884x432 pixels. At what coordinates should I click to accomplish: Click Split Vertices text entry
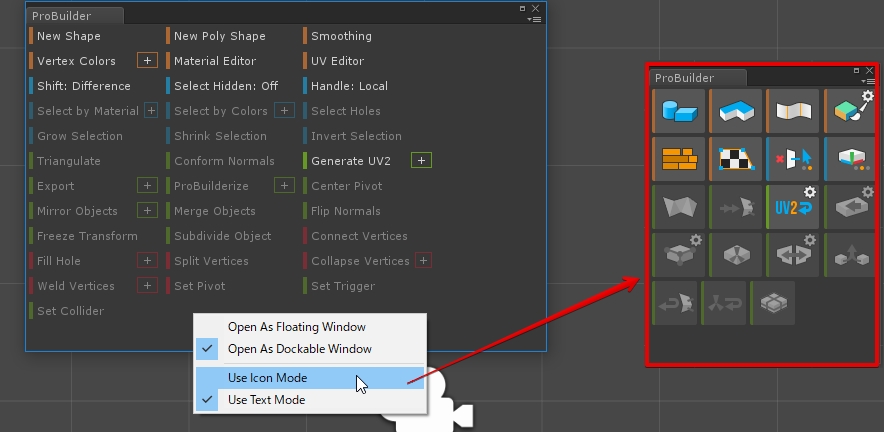point(211,261)
